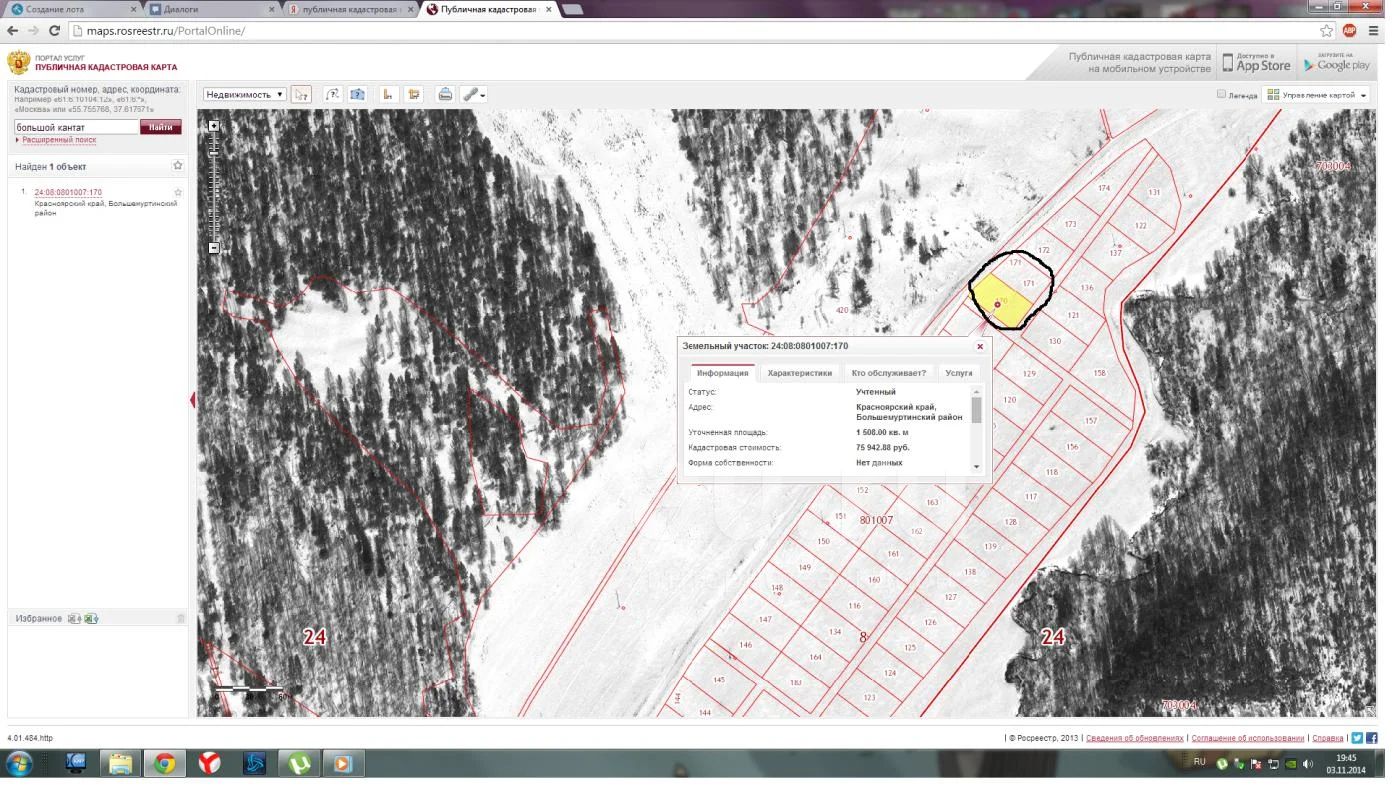Open the App Store download banner
Image resolution: width=1400 pixels, height=795 pixels.
coord(1256,63)
